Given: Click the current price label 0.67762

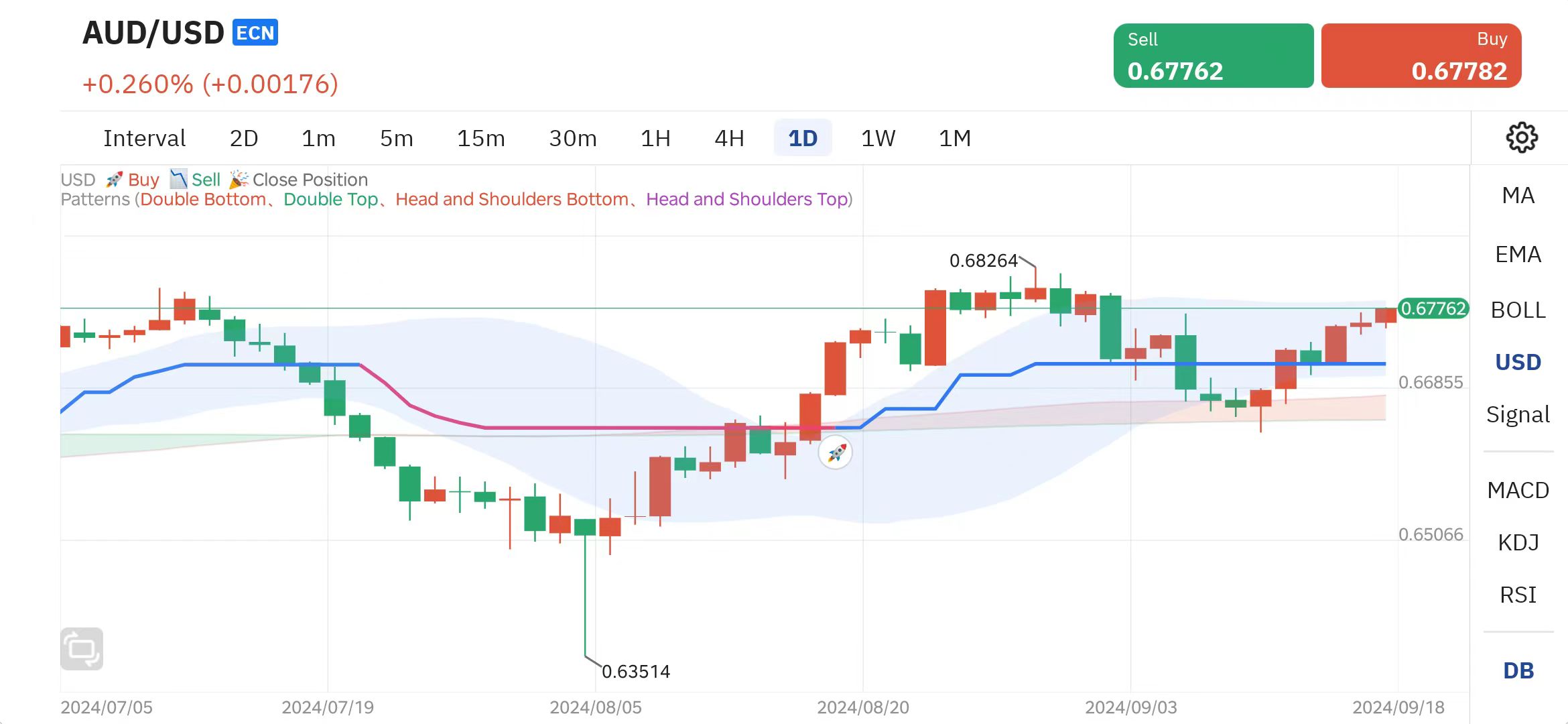Looking at the screenshot, I should 1433,308.
